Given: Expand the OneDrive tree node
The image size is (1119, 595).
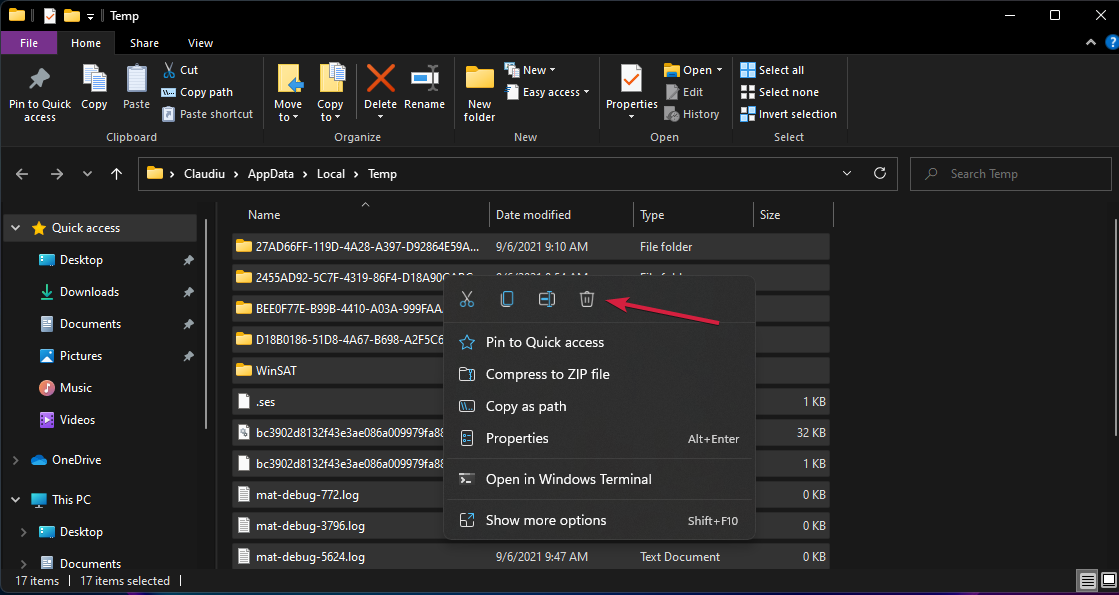Looking at the screenshot, I should (16, 460).
